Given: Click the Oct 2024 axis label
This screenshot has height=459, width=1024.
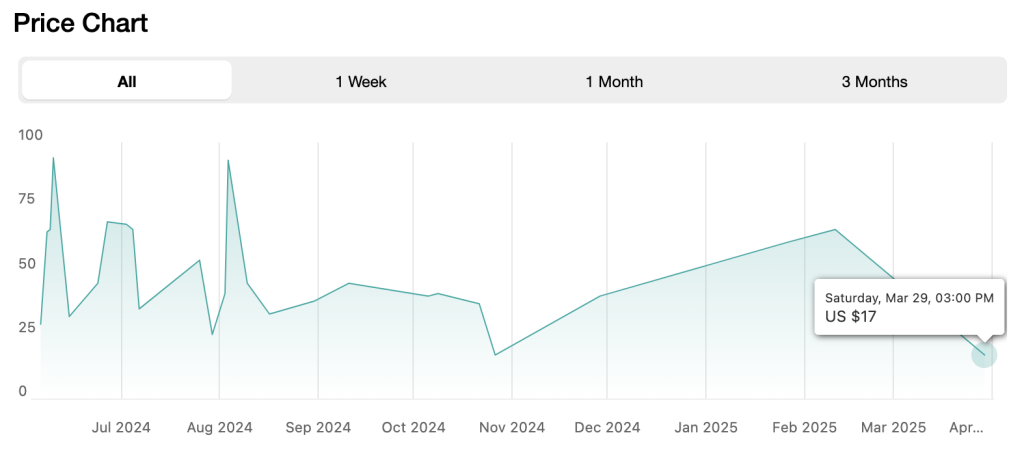Looking at the screenshot, I should (413, 427).
